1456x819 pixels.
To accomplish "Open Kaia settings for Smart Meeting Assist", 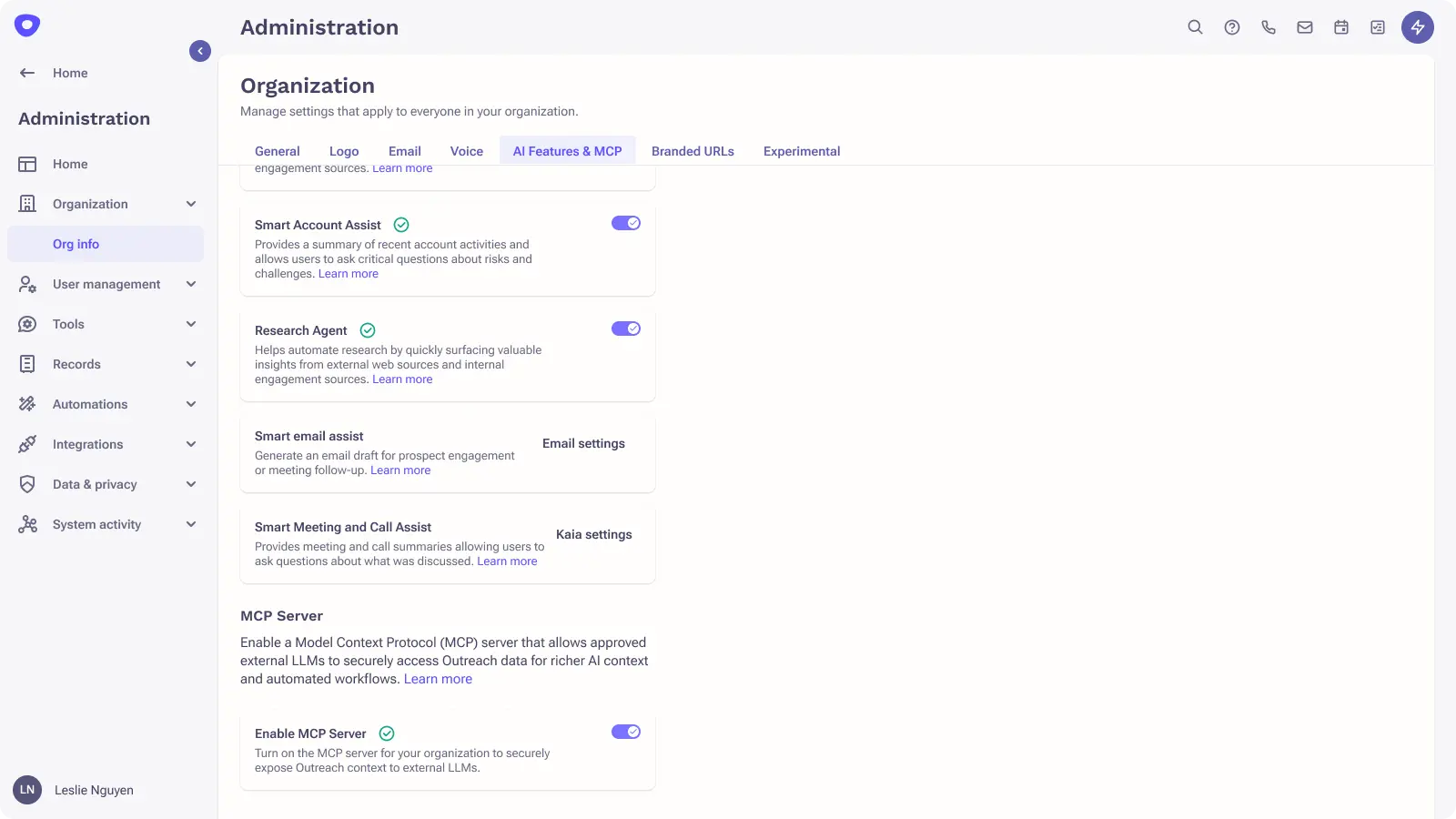I will point(593,534).
